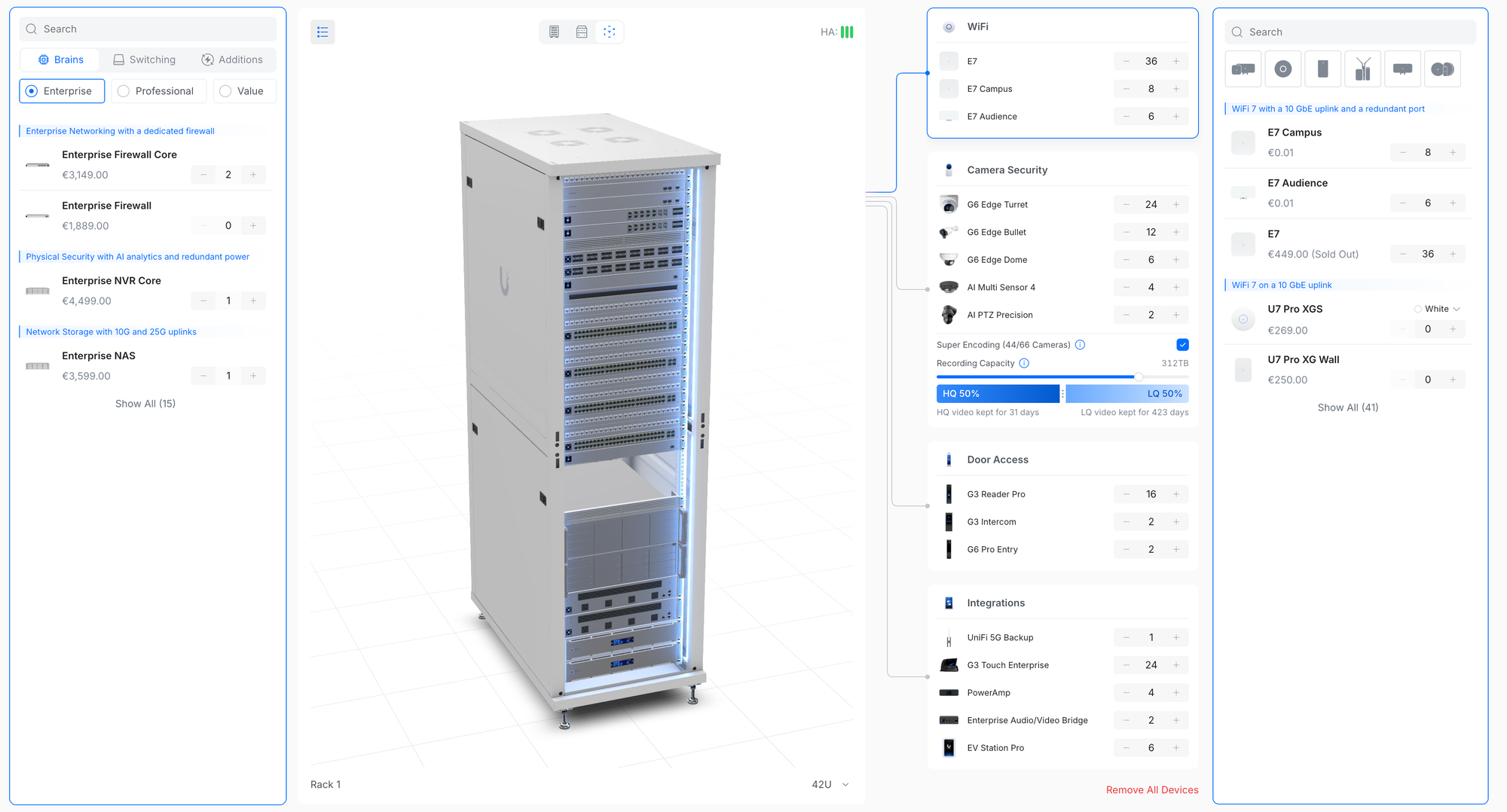Select the outdoor antenna access point category
Image resolution: width=1507 pixels, height=812 pixels.
point(1362,69)
